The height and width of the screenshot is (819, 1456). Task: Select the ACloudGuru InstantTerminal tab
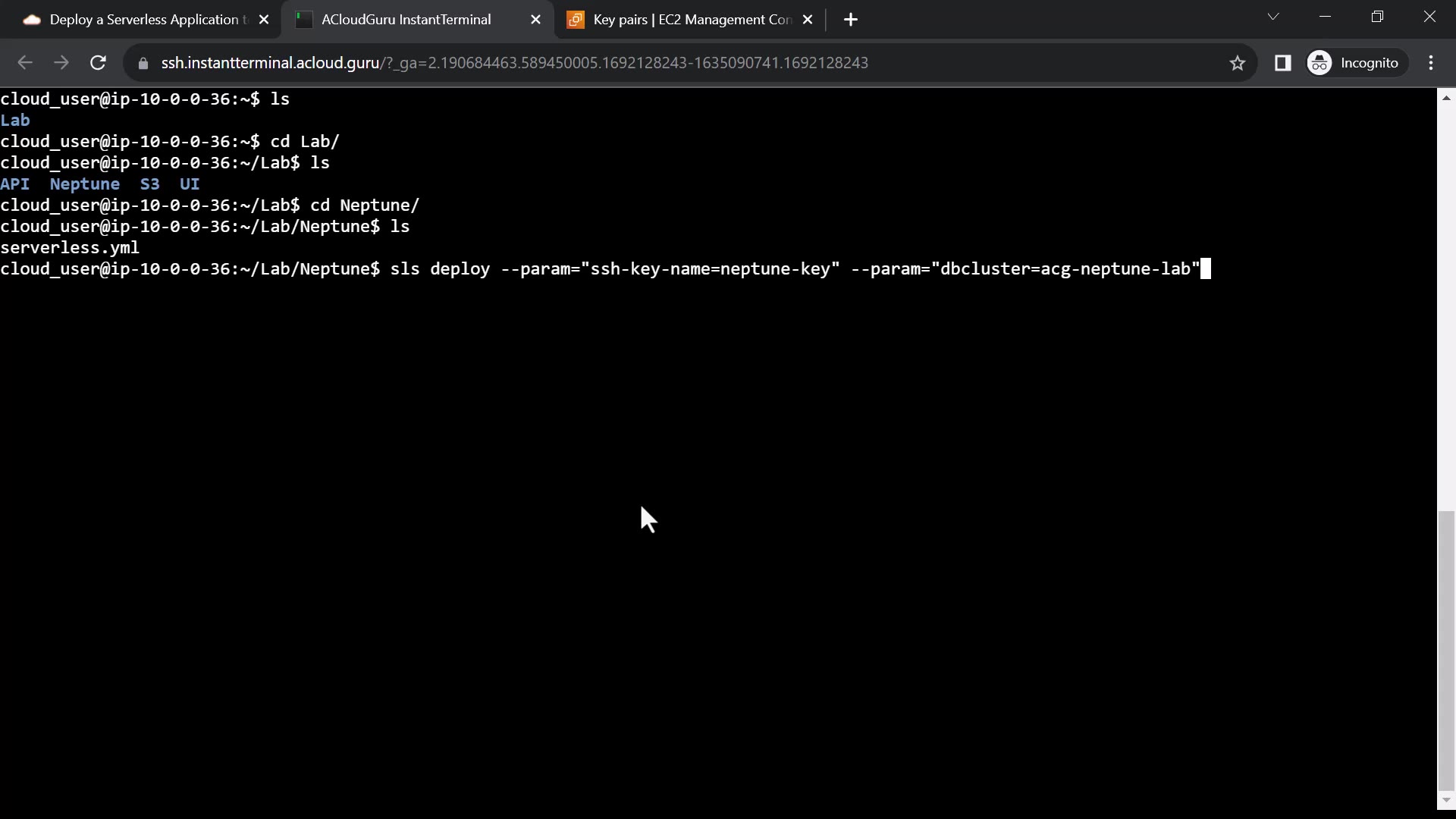click(x=406, y=20)
